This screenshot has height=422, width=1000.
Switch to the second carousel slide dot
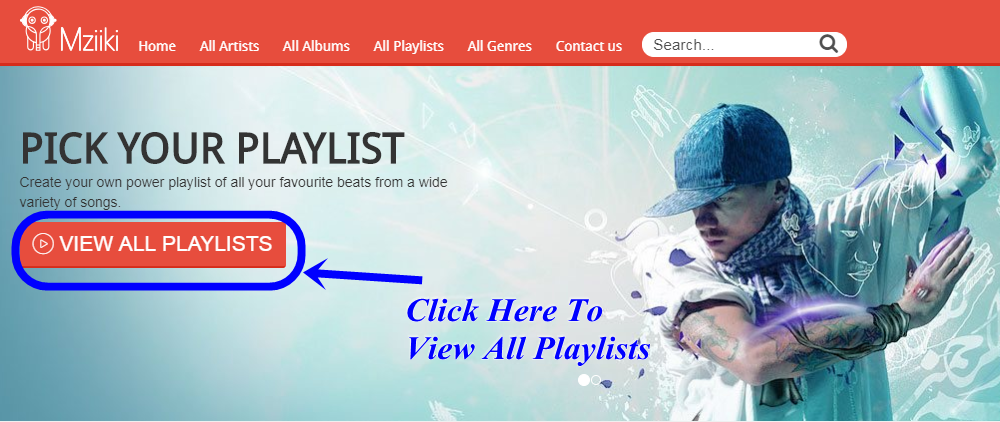596,380
